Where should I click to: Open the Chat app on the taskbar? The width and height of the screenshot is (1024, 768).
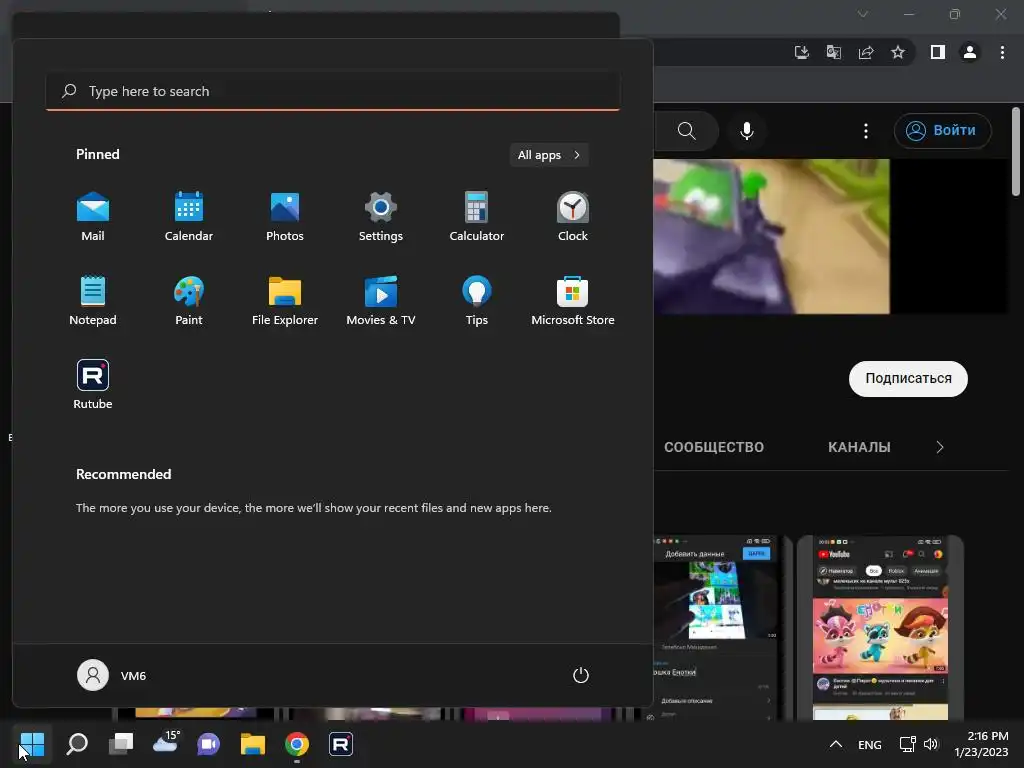pos(209,744)
